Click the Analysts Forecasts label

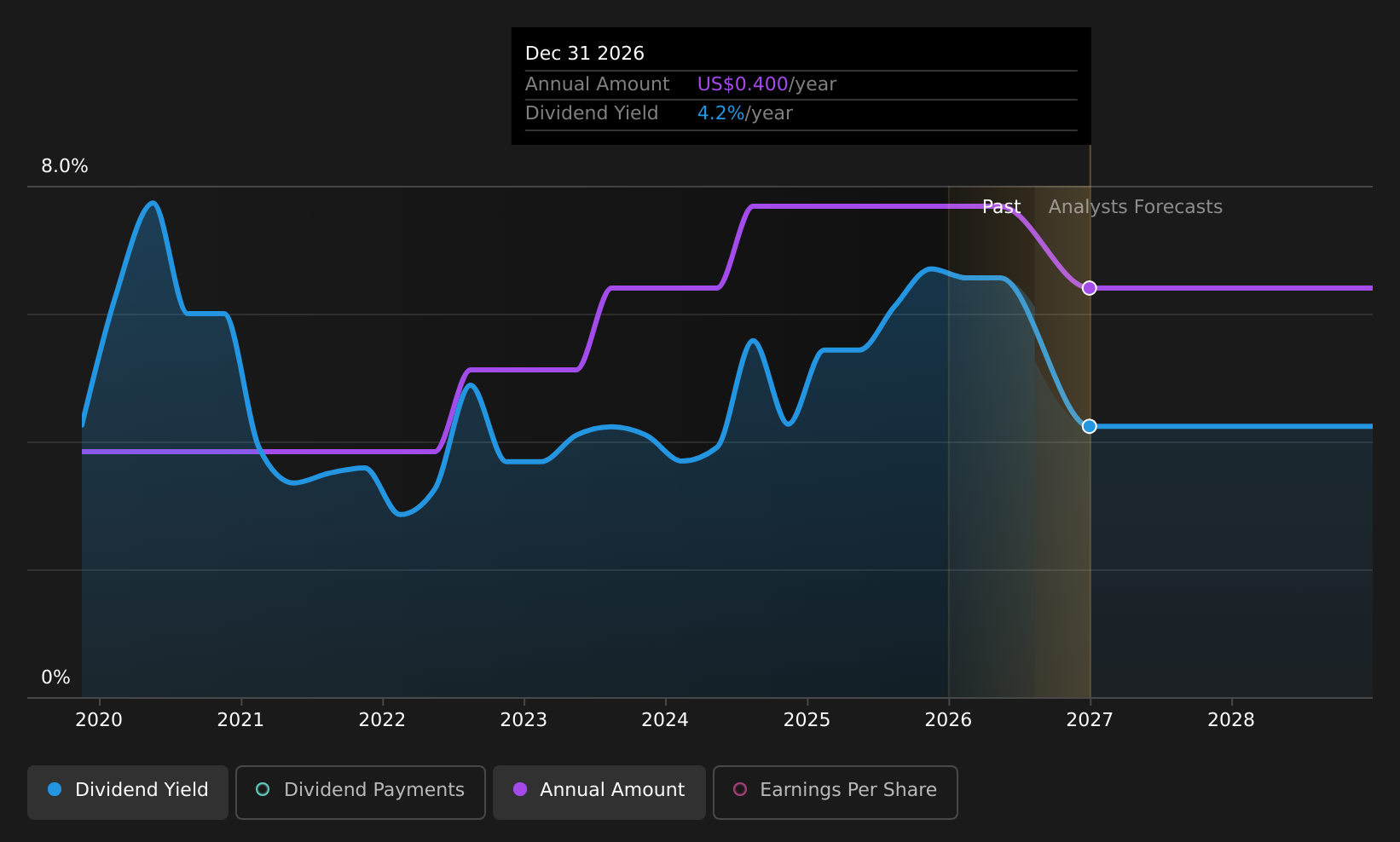1135,207
